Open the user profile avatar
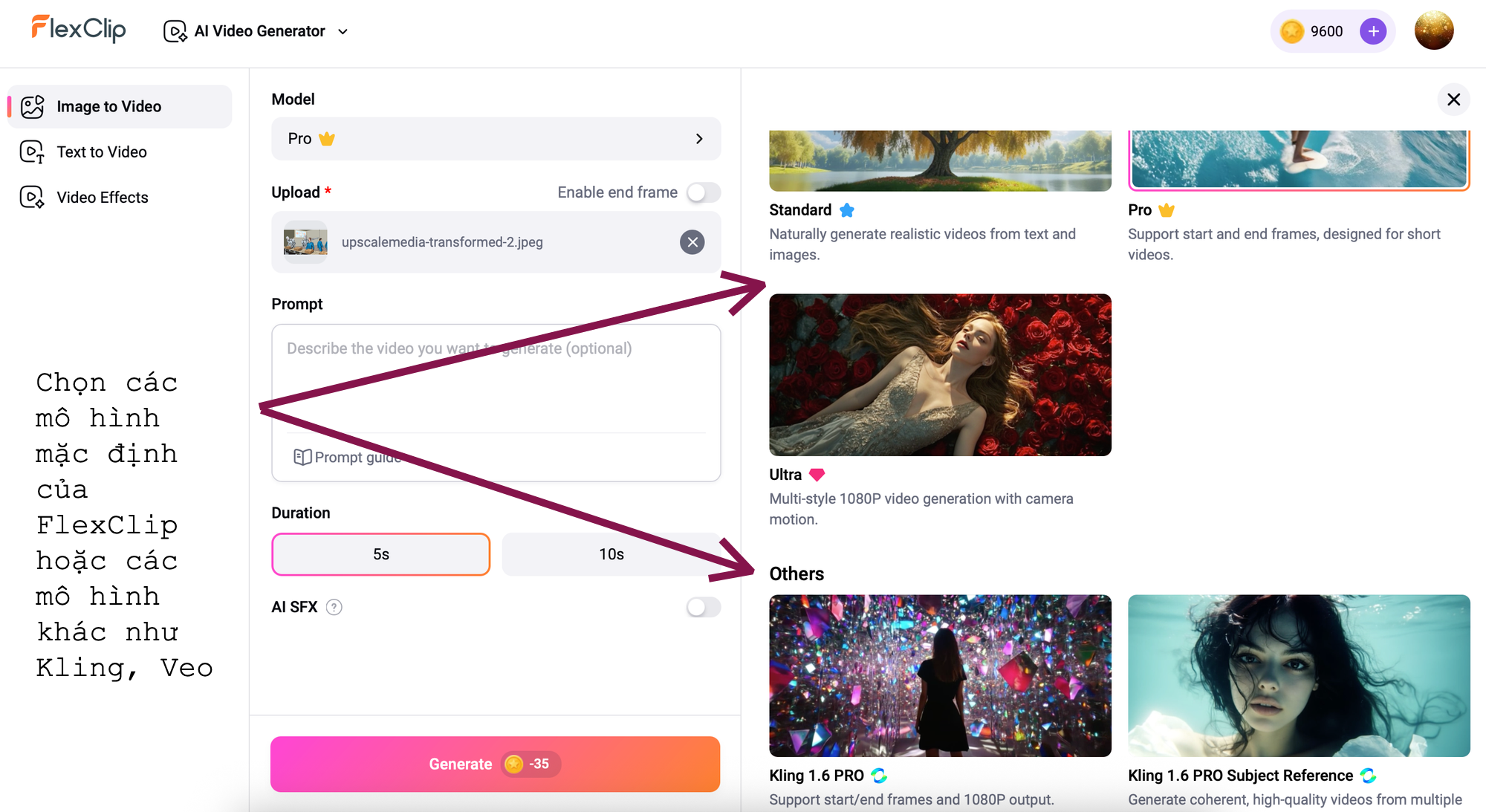 (1433, 30)
